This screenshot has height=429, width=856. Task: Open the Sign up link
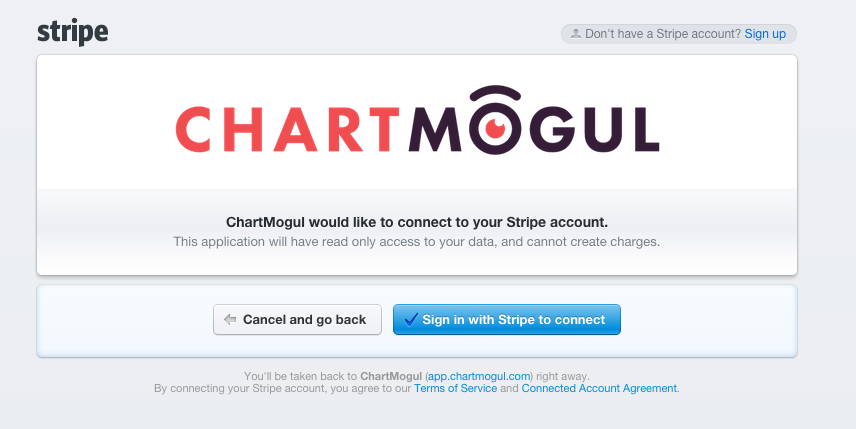pos(765,34)
